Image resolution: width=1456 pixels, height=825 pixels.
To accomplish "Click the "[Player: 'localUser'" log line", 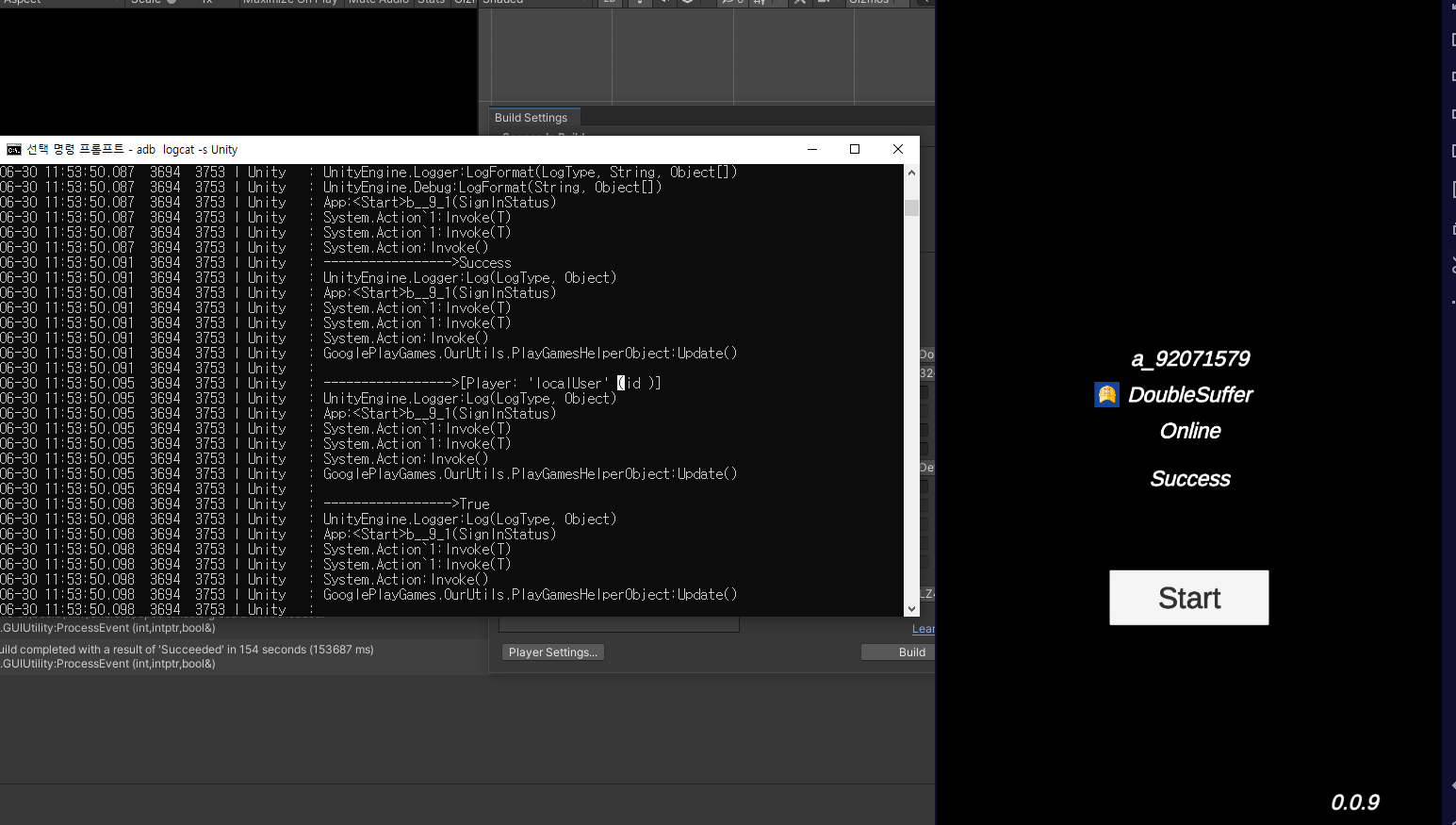I will [x=492, y=384].
